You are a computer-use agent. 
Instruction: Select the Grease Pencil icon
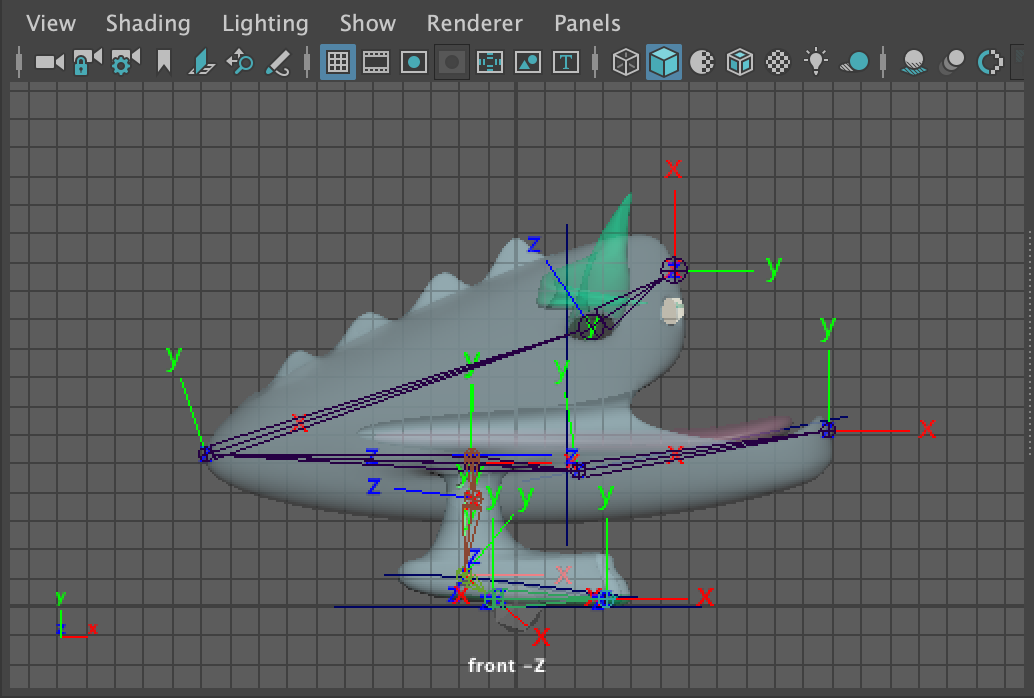[x=278, y=63]
